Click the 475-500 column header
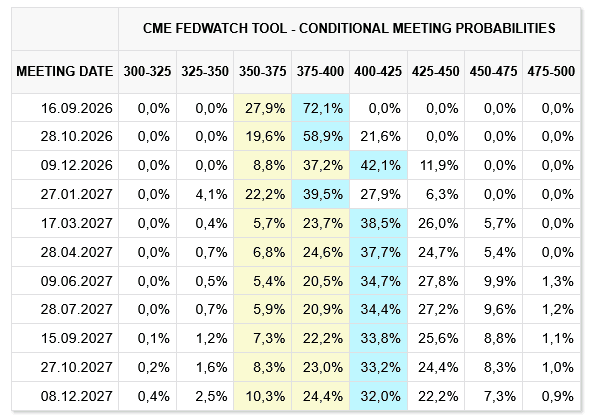590x417 pixels. 551,72
